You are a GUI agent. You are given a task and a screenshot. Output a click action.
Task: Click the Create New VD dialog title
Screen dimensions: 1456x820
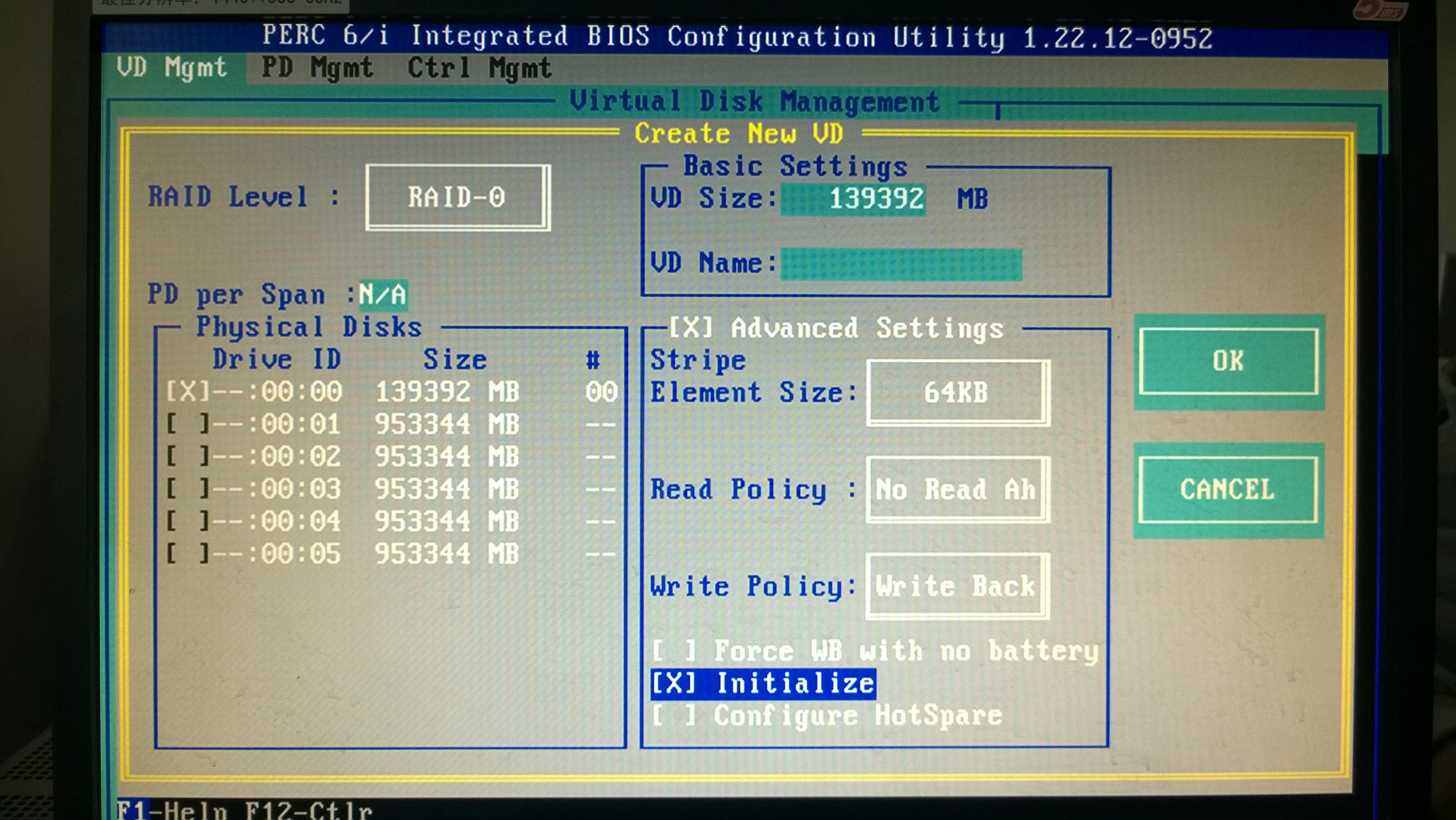click(739, 134)
